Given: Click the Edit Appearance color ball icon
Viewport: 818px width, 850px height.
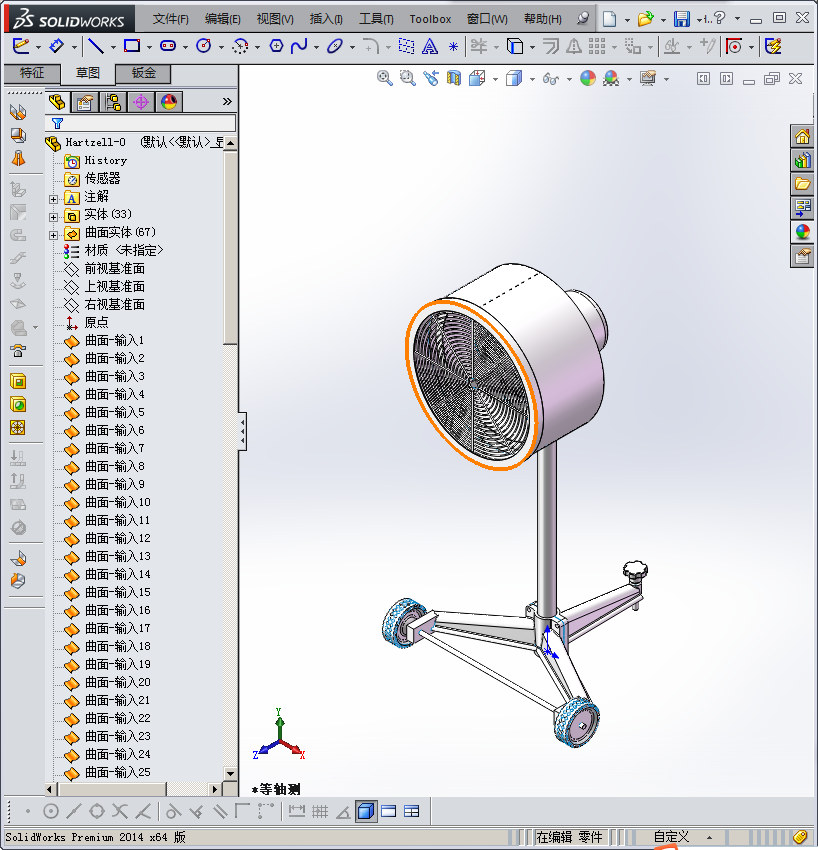Looking at the screenshot, I should click(x=588, y=79).
